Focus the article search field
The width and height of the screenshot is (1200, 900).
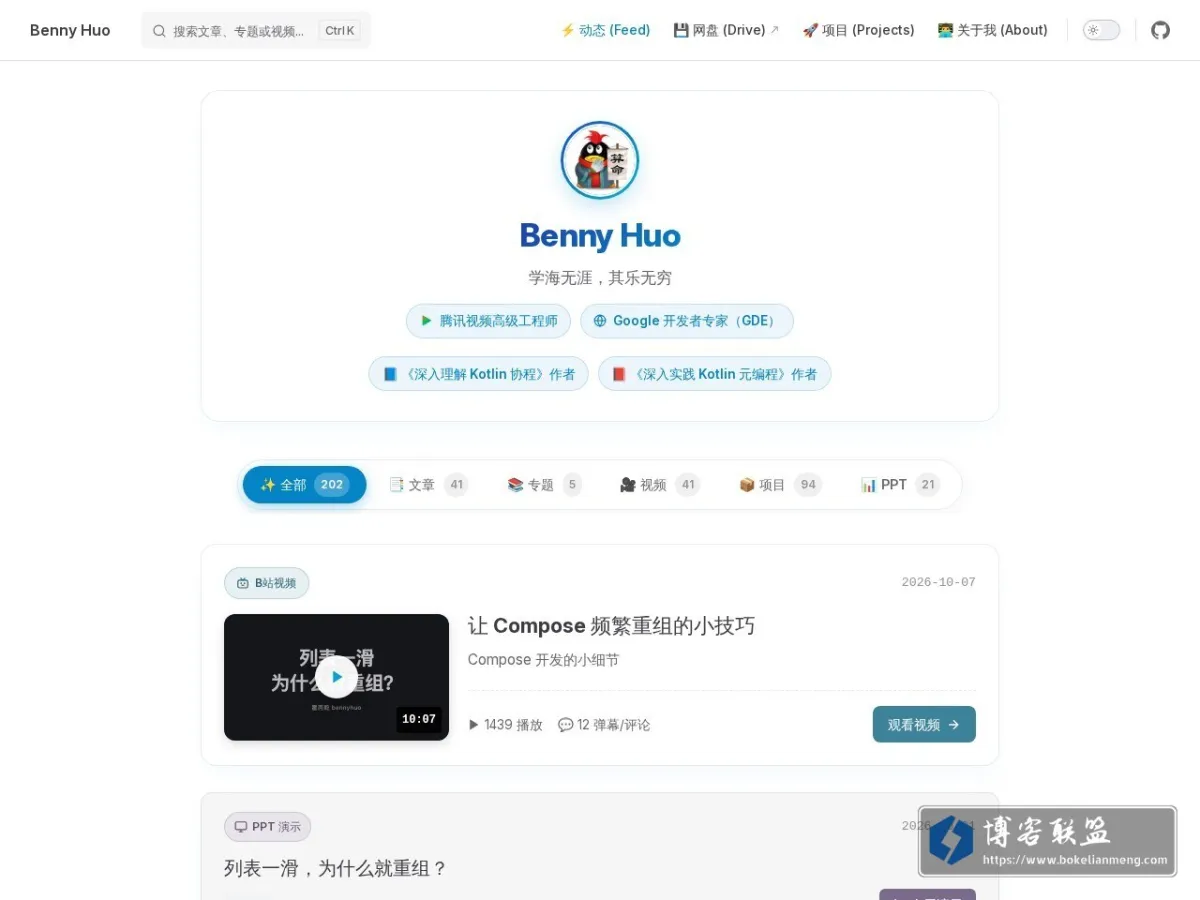(x=256, y=30)
